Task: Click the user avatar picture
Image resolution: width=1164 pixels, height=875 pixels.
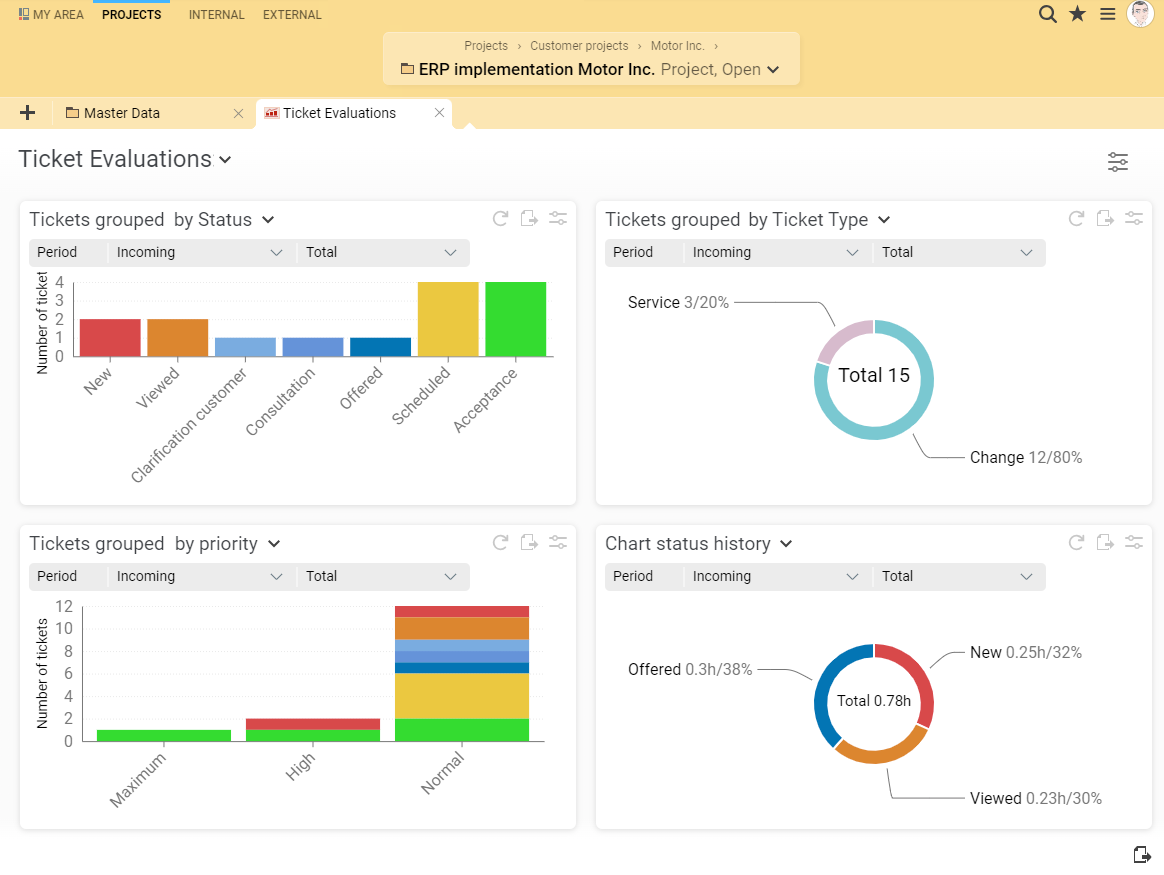Action: click(x=1140, y=14)
